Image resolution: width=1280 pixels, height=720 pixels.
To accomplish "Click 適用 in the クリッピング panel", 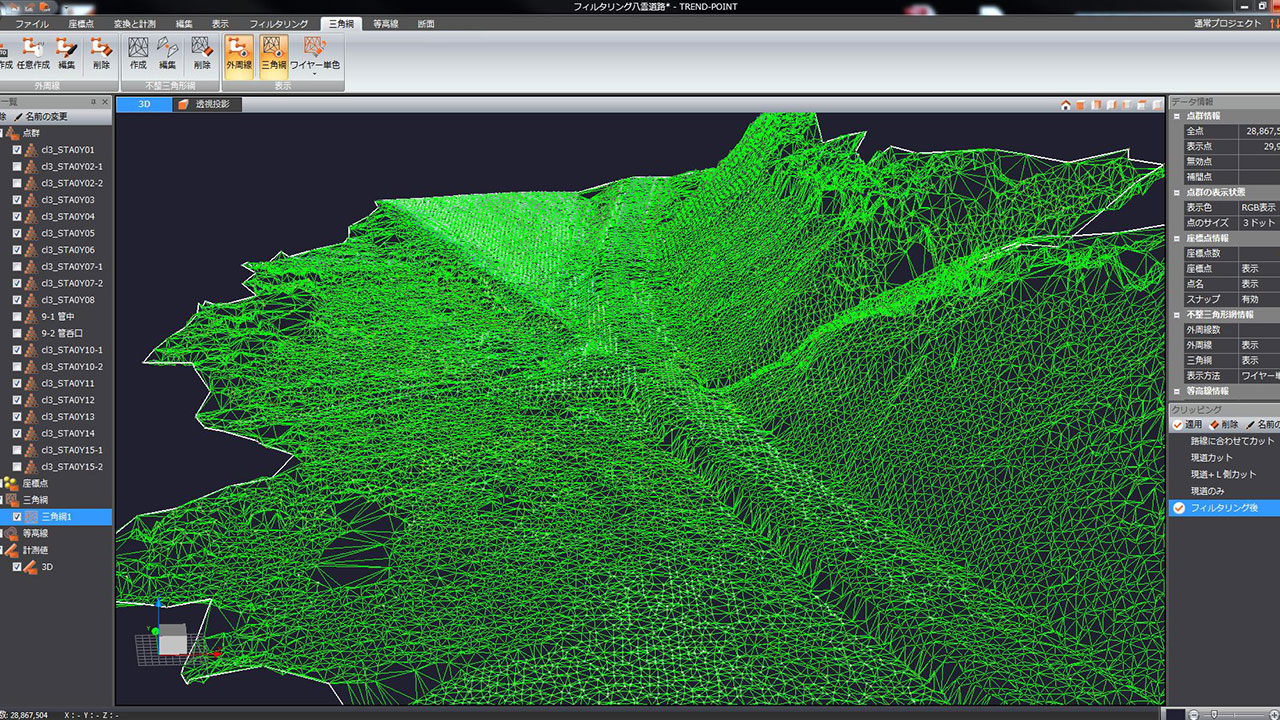I will pyautogui.click(x=1187, y=425).
